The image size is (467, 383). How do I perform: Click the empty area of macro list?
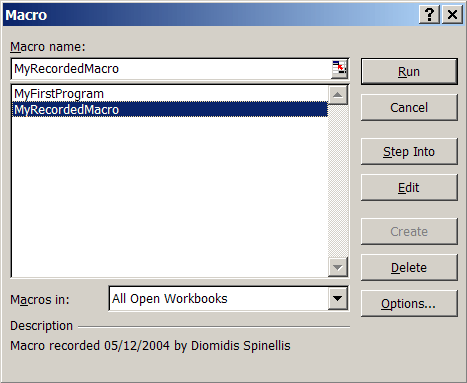tap(170, 197)
